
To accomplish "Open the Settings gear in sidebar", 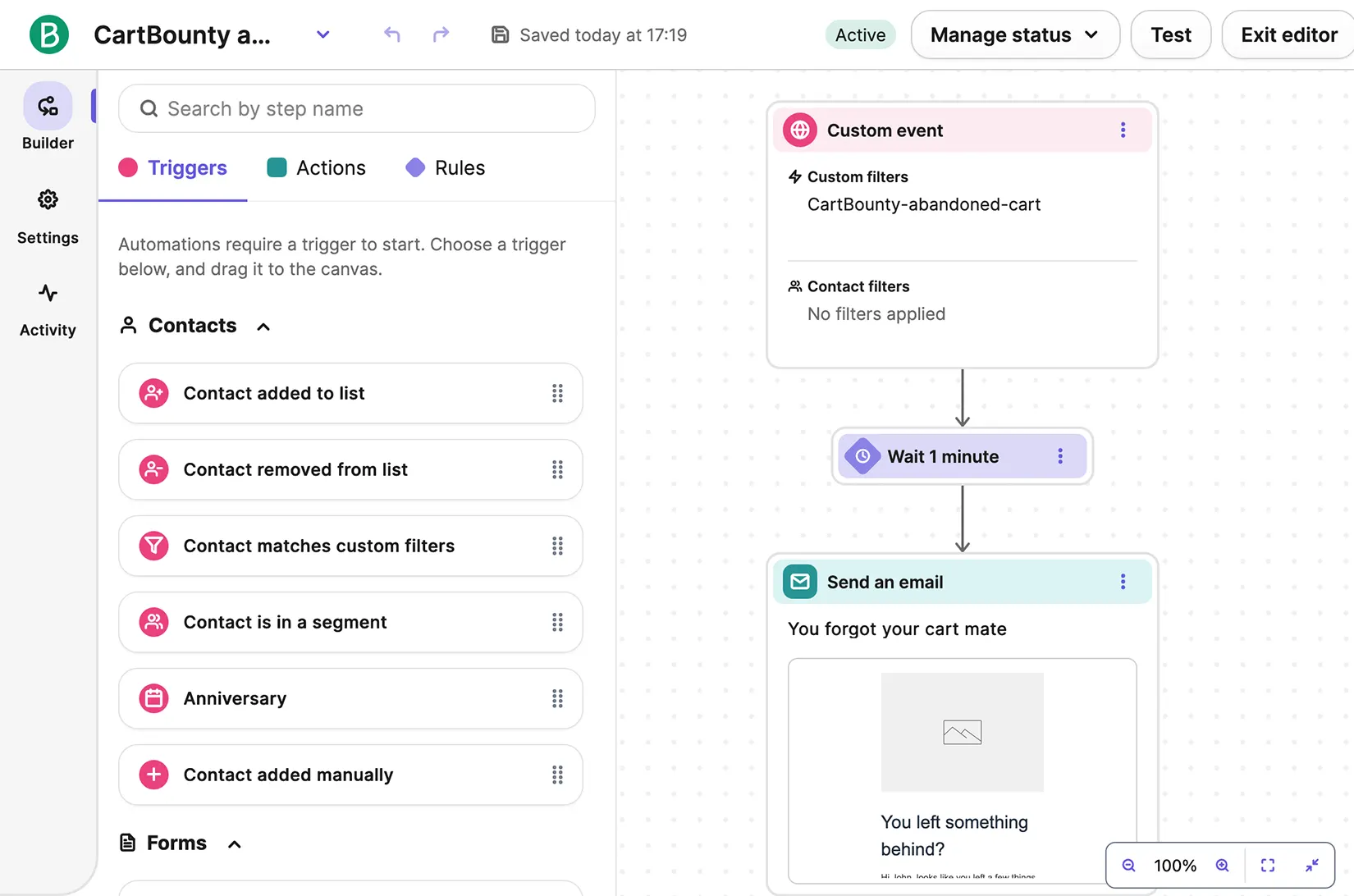I will pyautogui.click(x=48, y=199).
